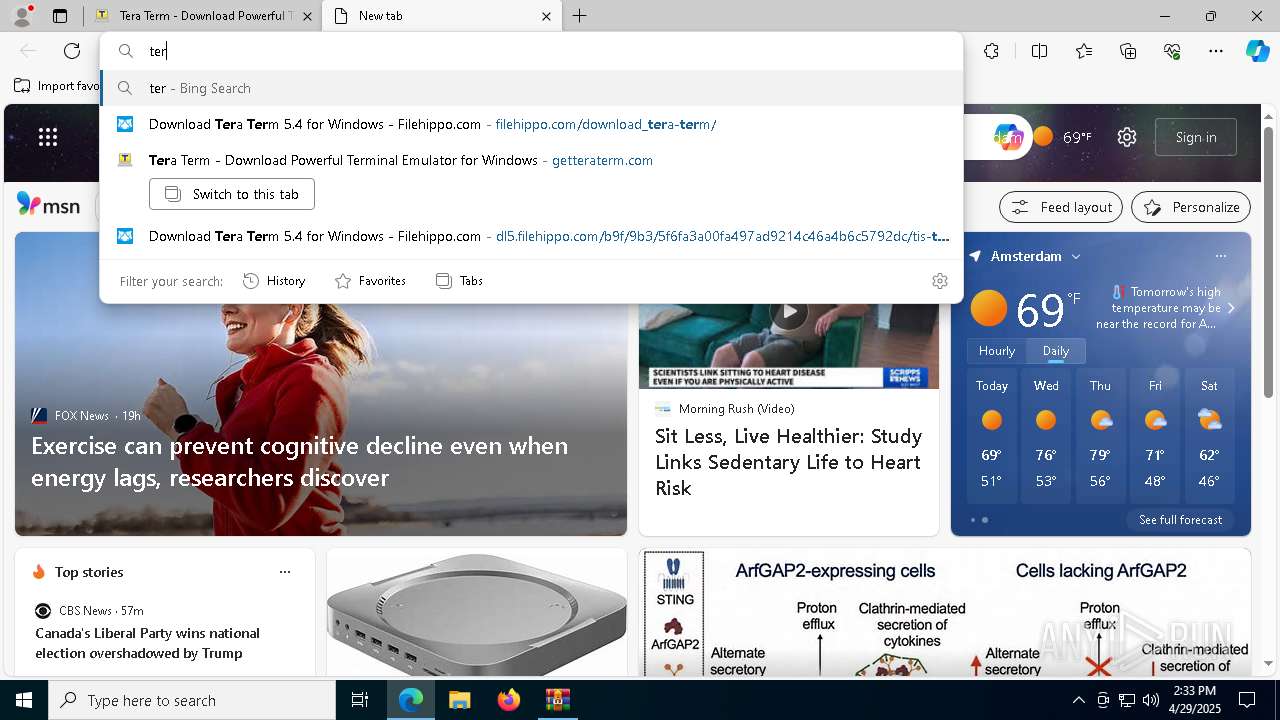Open the Extensions puzzle icon
This screenshot has width=1280, height=720.
click(991, 51)
